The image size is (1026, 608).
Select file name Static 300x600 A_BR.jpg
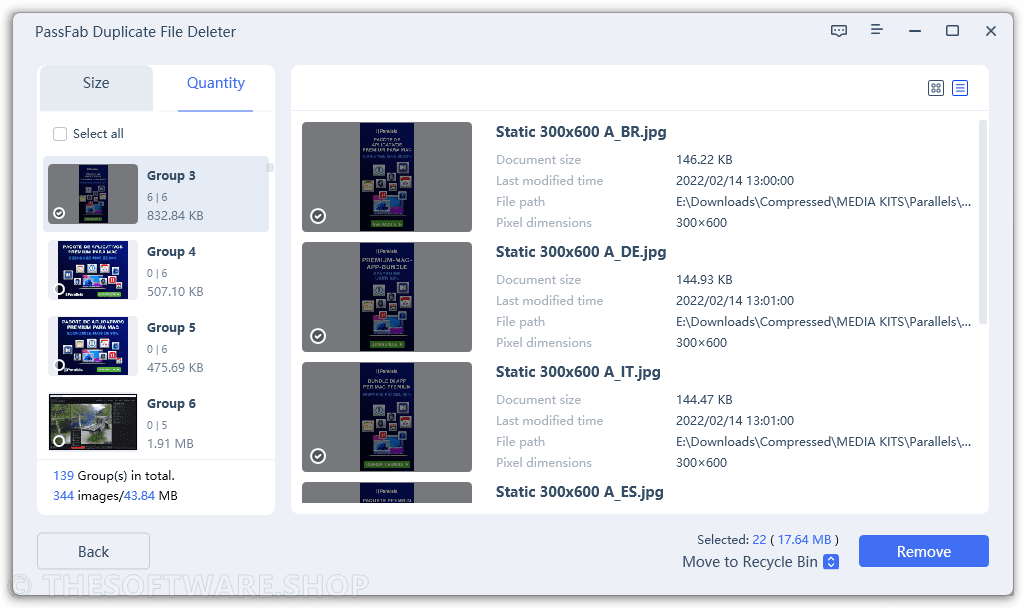pos(581,132)
